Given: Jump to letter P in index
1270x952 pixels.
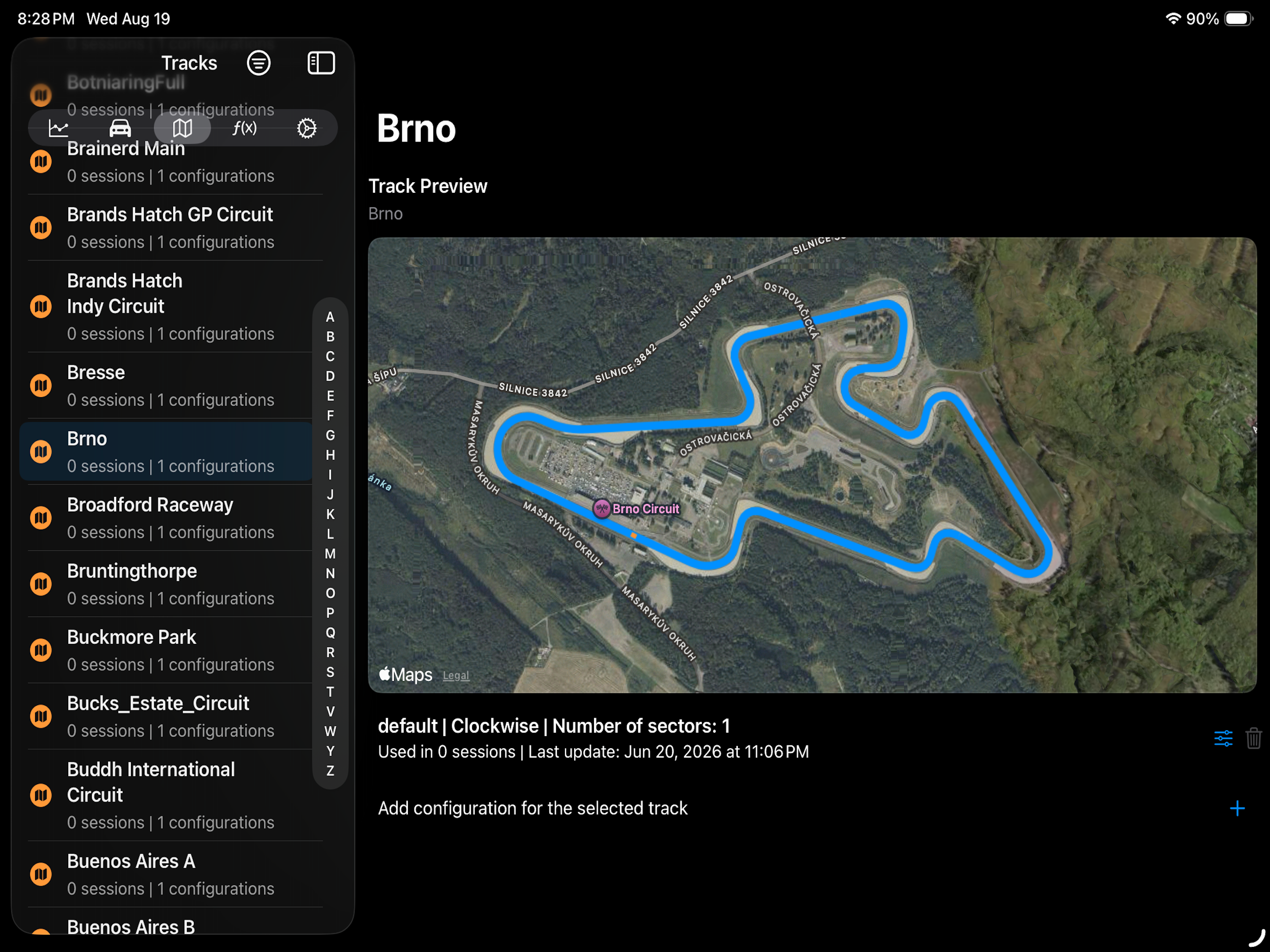Looking at the screenshot, I should (330, 613).
